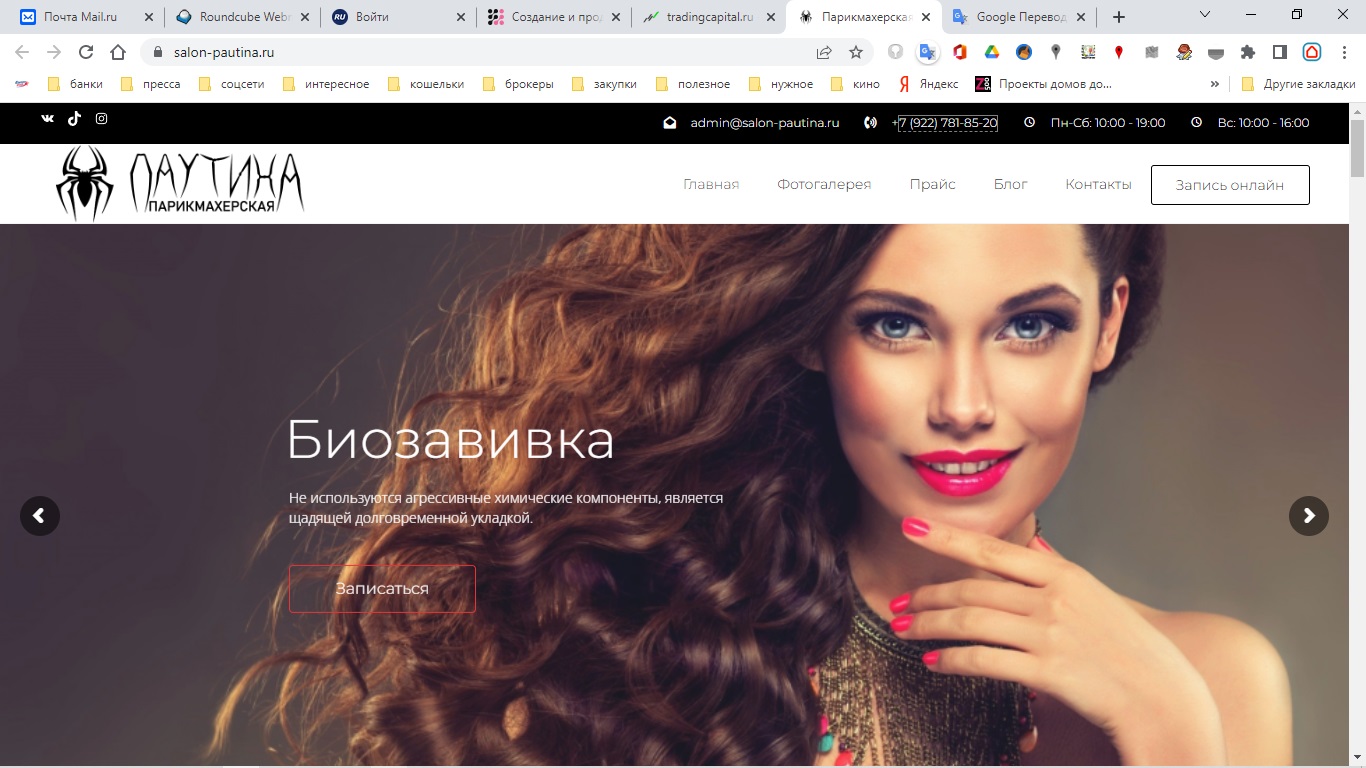Screen dimensions: 1366x768
Task: Open the Instagram social icon
Action: point(101,118)
